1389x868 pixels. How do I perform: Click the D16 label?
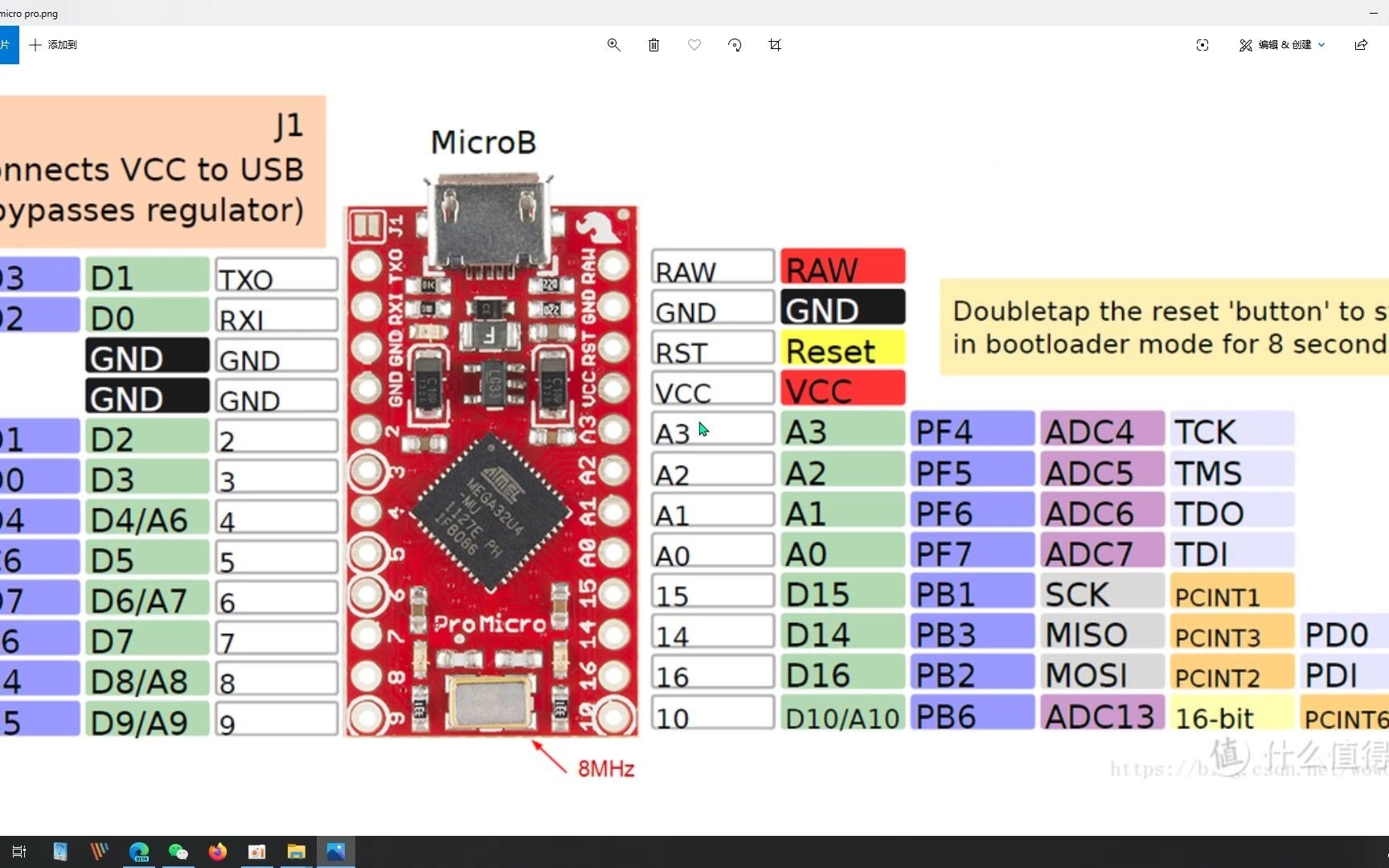[842, 674]
